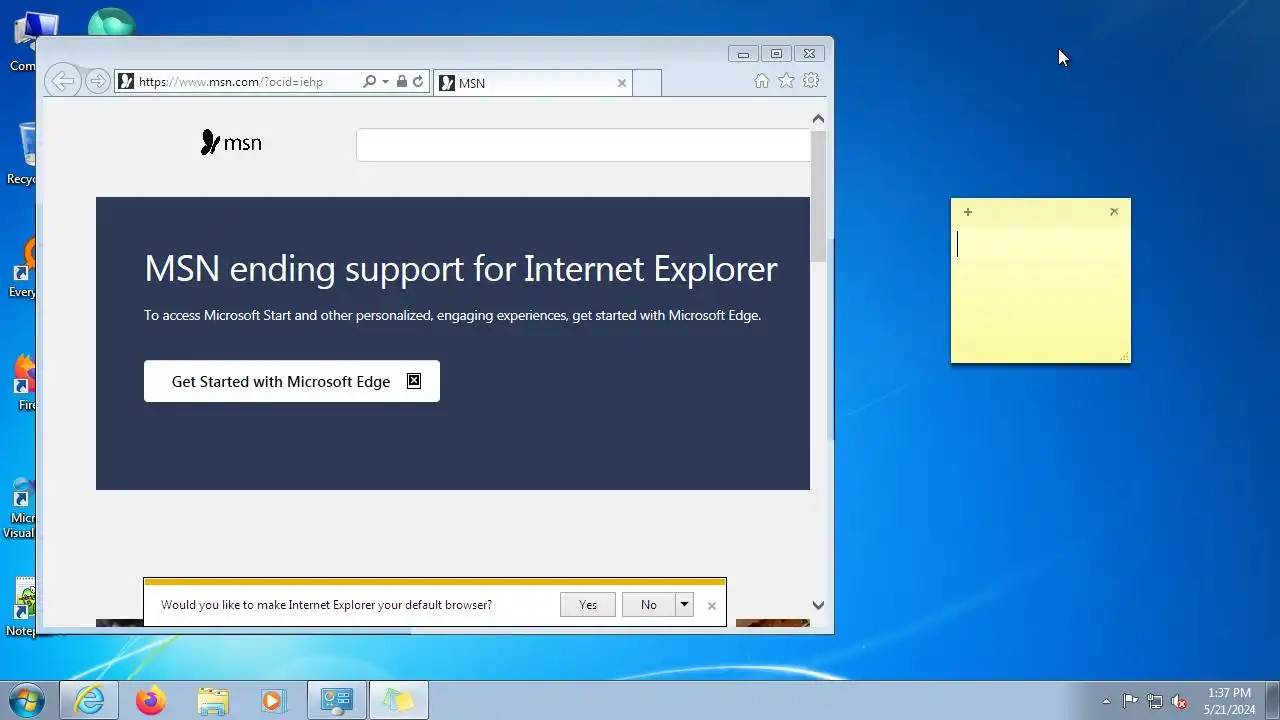Click No on default browser prompt
The height and width of the screenshot is (720, 1280).
click(649, 604)
